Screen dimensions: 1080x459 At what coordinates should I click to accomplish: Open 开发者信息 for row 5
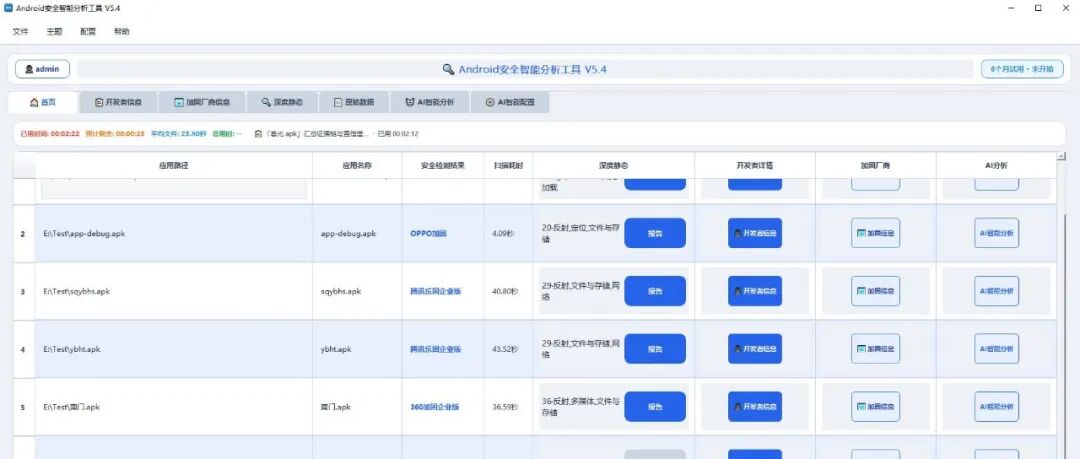[x=755, y=407]
